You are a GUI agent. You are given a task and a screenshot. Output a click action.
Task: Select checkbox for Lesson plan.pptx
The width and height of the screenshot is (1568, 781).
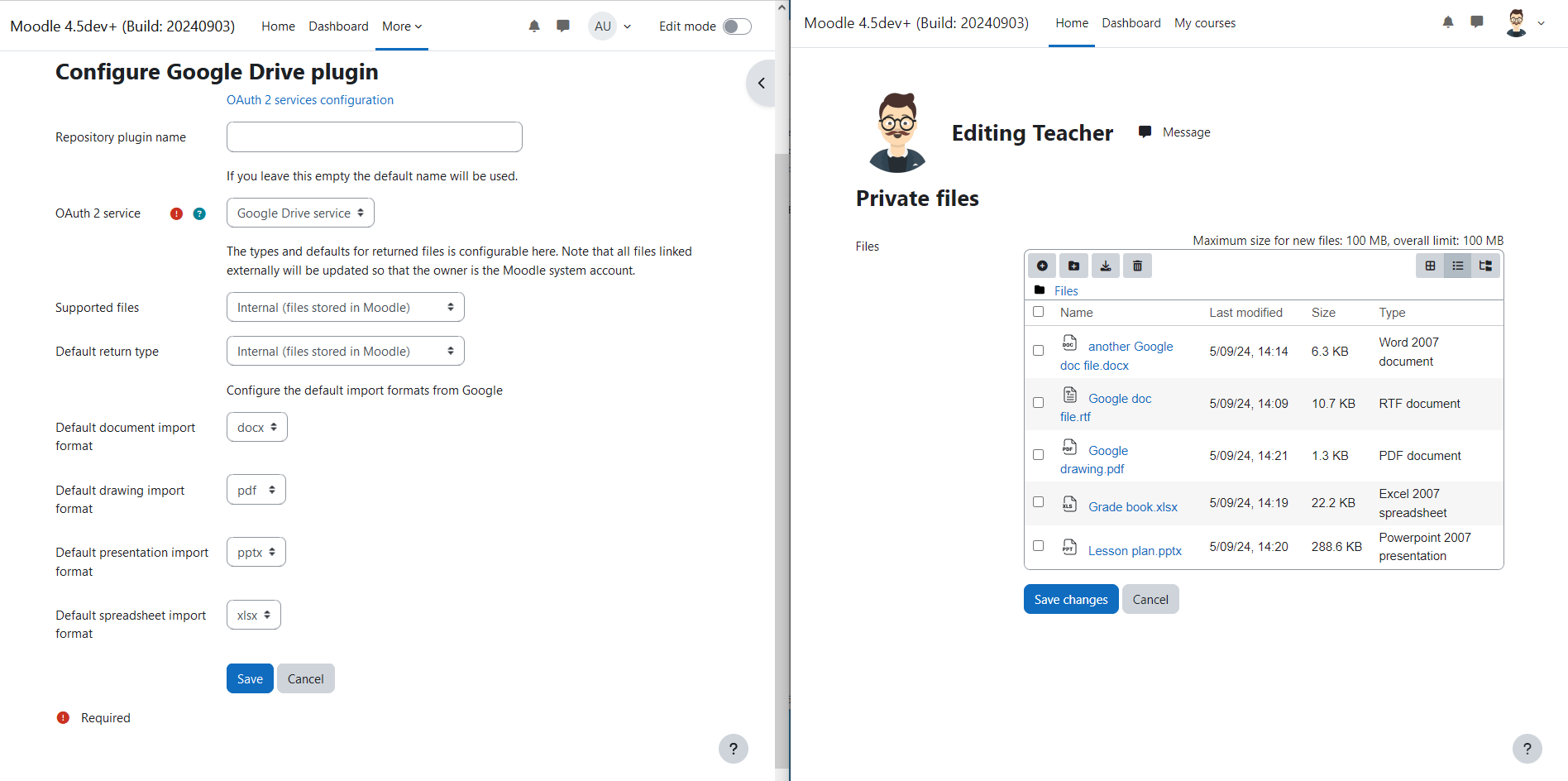coord(1039,546)
